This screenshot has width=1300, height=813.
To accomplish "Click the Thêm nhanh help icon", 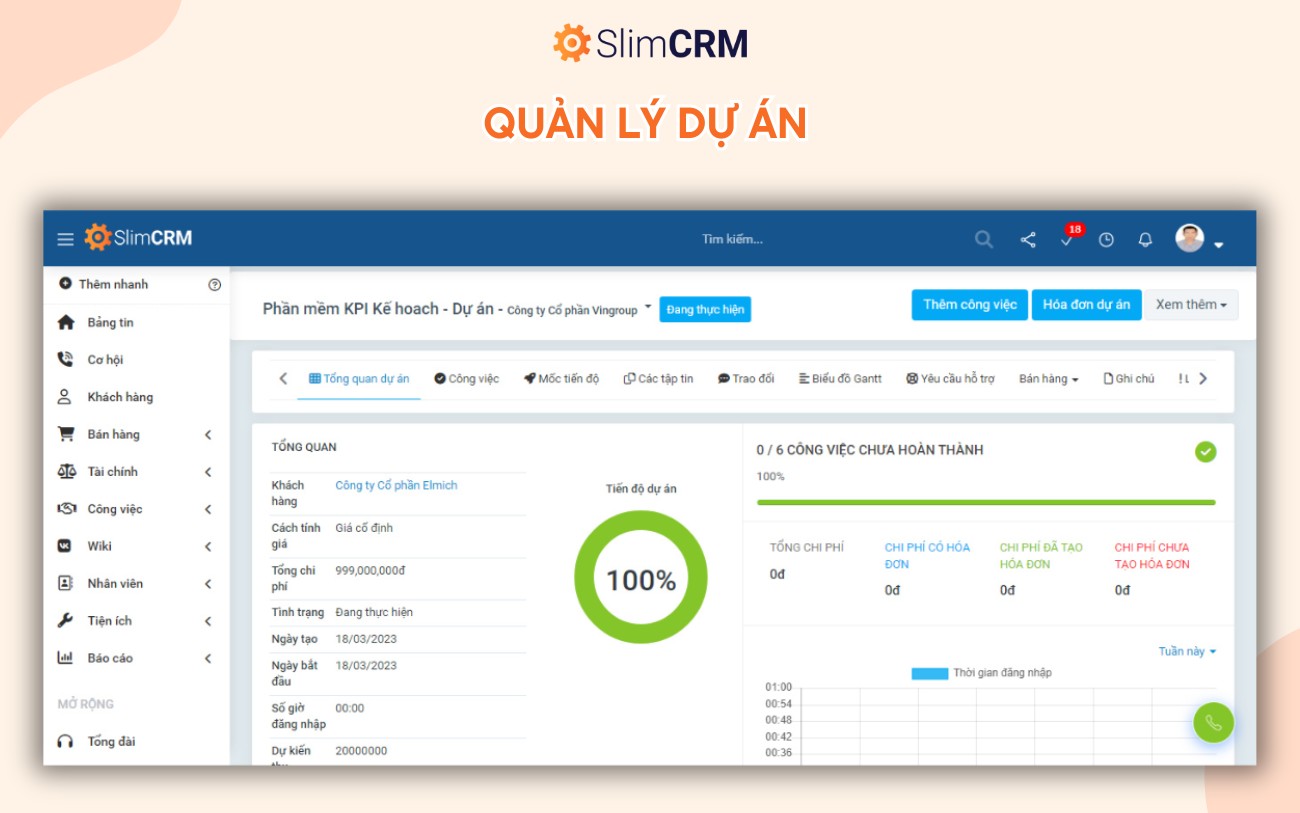I will click(214, 284).
